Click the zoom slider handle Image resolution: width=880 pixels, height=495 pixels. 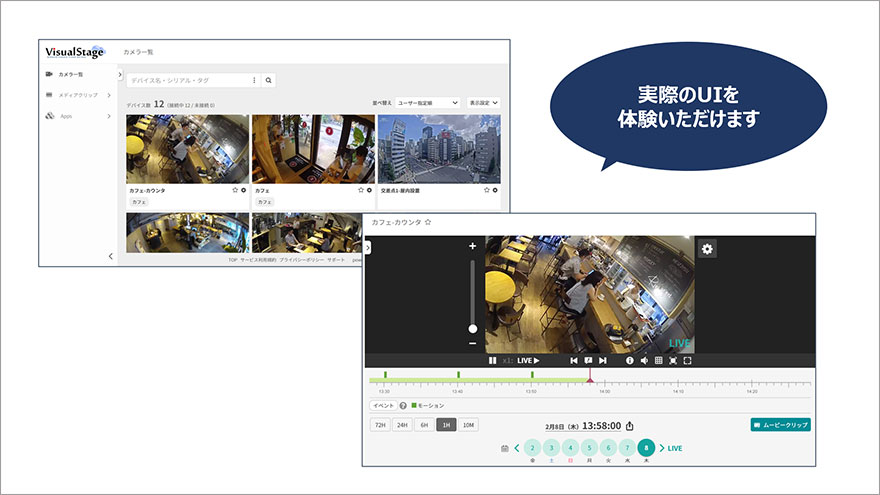coord(473,328)
